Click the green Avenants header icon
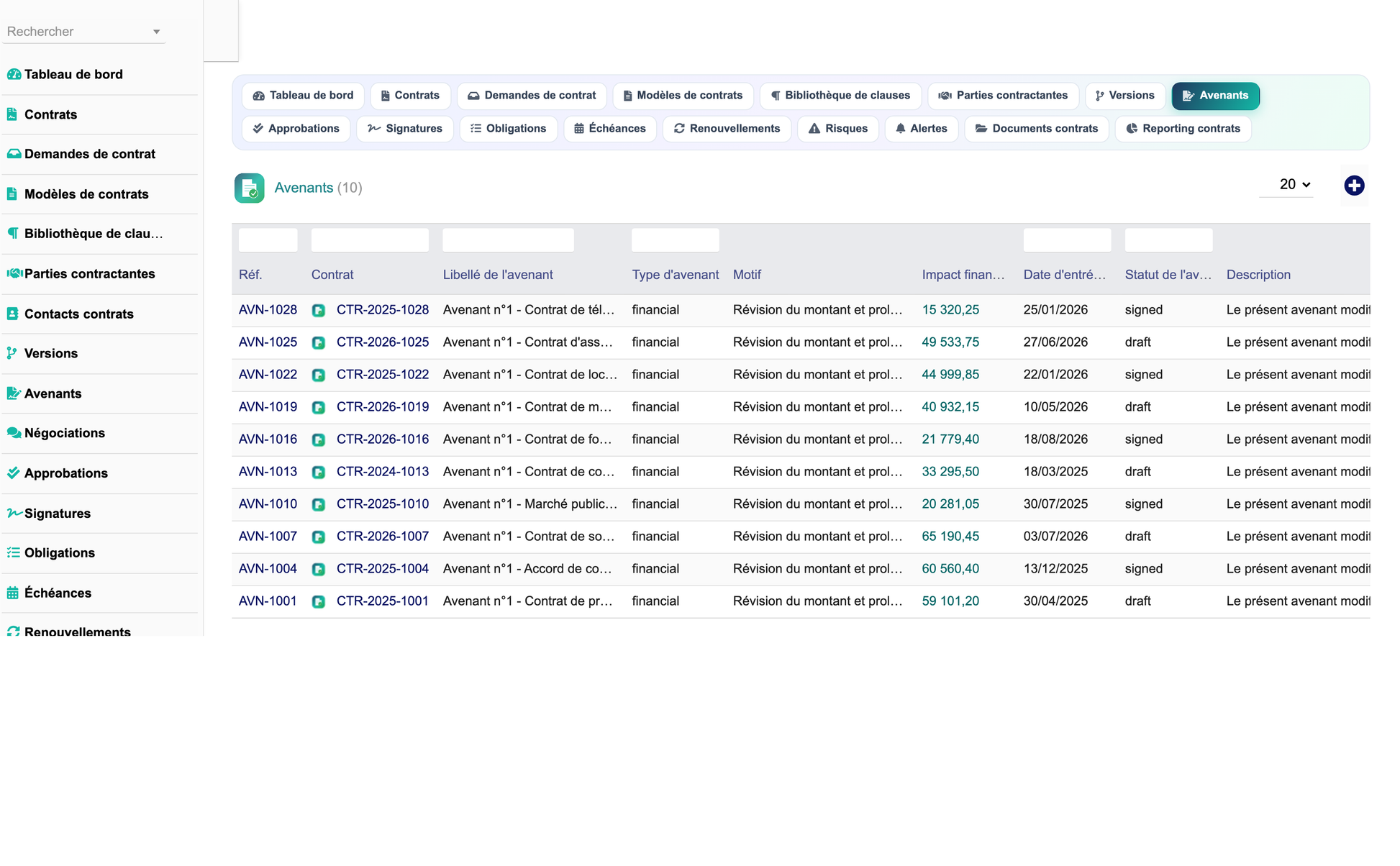Image resolution: width=1400 pixels, height=866 pixels. 249,188
